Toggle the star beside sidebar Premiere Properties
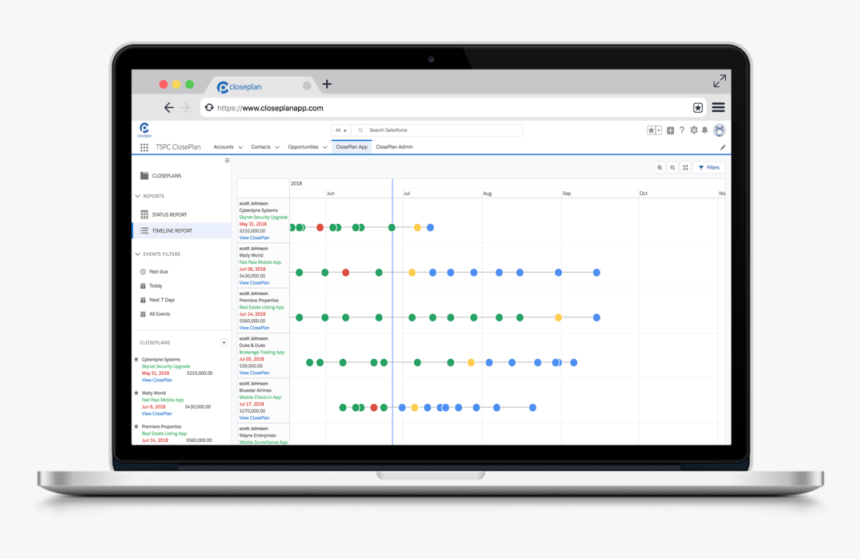The height and width of the screenshot is (559, 860). tap(137, 426)
